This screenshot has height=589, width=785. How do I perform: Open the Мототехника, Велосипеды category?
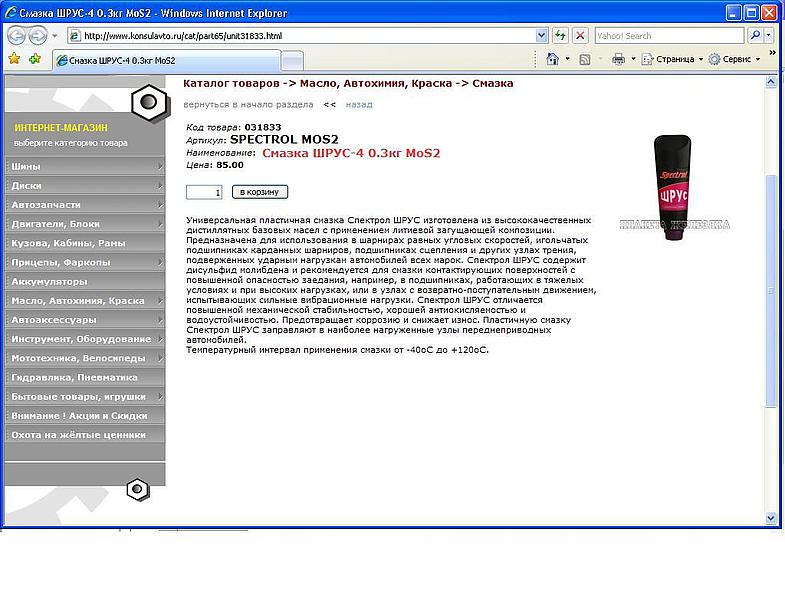pyautogui.click(x=85, y=358)
